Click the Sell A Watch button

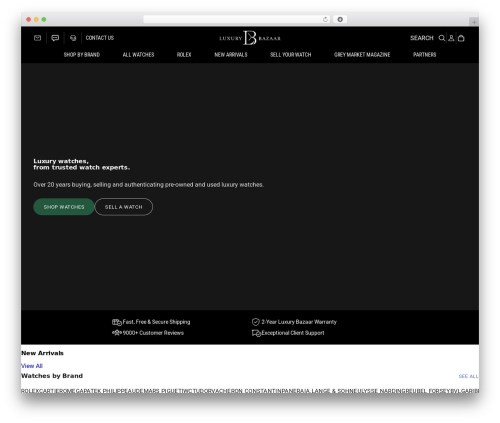[x=124, y=207]
